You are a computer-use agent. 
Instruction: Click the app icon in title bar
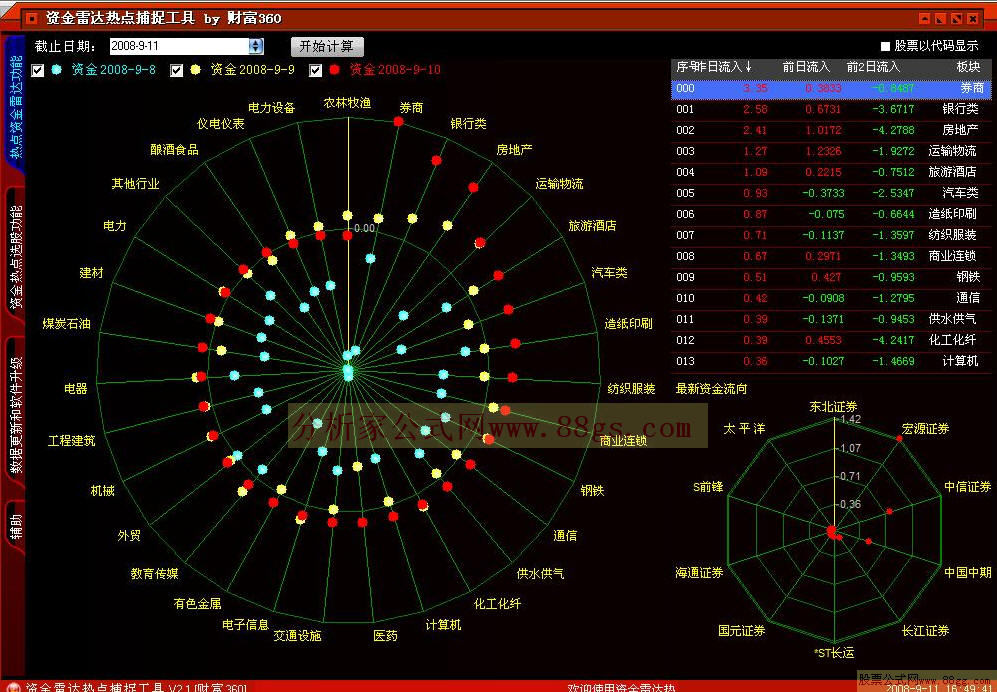coord(32,18)
